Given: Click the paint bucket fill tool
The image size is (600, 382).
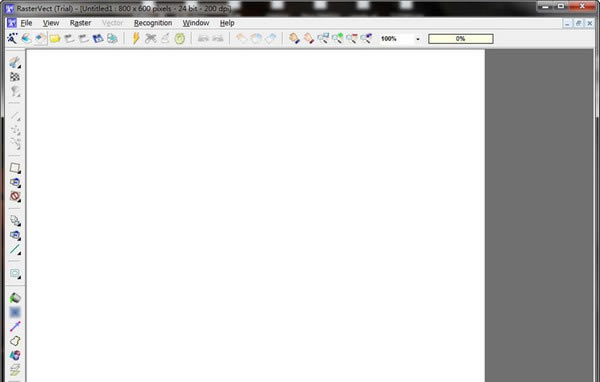Looking at the screenshot, I should pos(15,297).
